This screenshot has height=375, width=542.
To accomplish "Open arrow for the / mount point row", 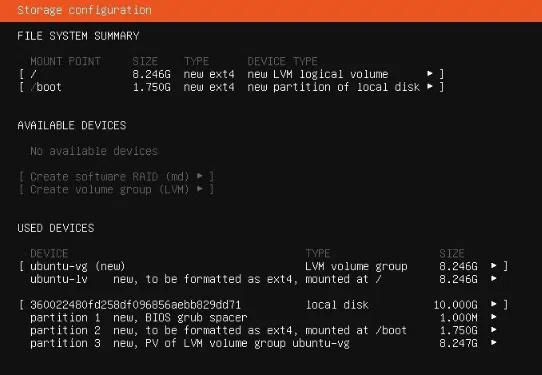I will pyautogui.click(x=430, y=74).
